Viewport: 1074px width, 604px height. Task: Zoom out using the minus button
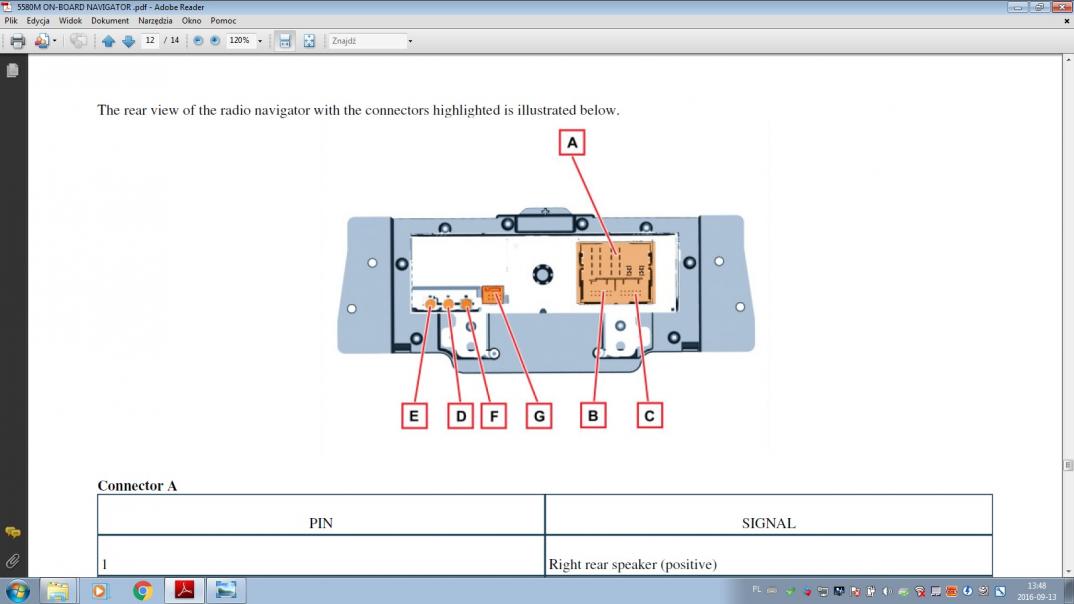click(198, 41)
